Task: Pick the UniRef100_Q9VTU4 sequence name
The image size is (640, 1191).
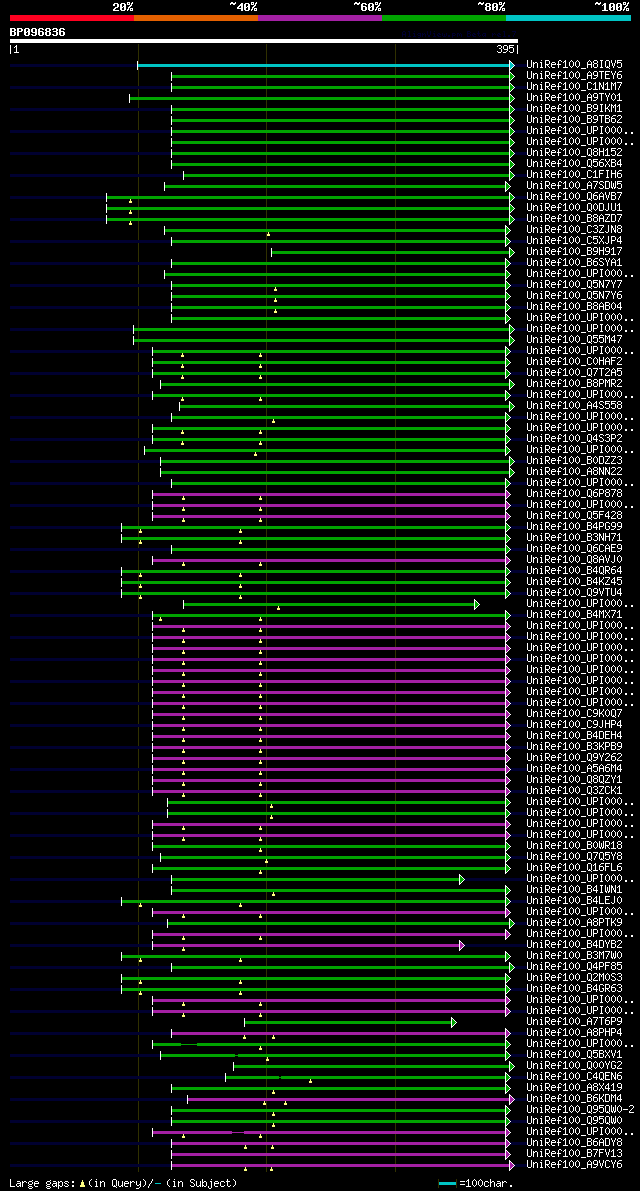Action: tap(574, 593)
